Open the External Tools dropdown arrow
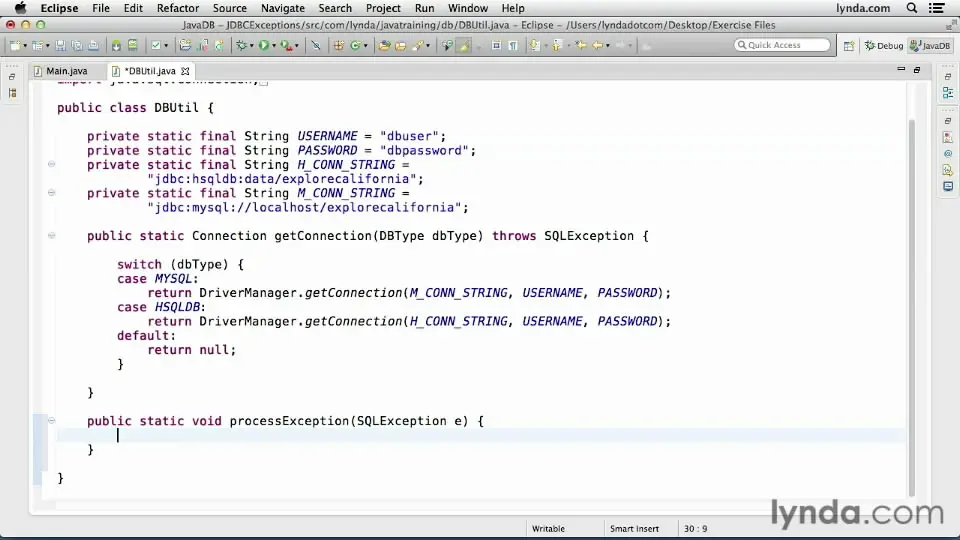Viewport: 960px width, 540px height. click(x=296, y=46)
